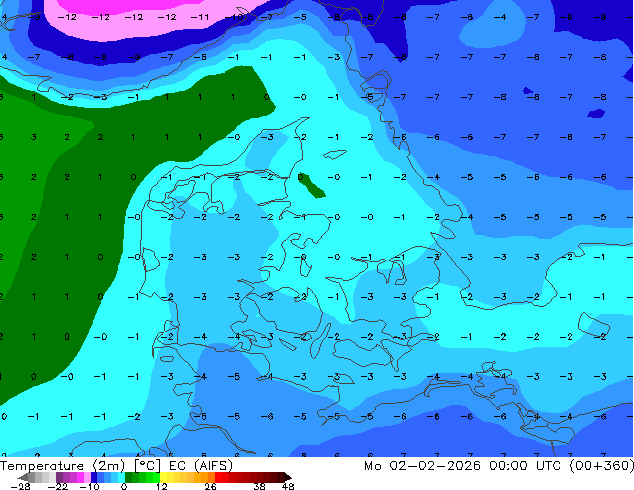Select the 38 legend label
This screenshot has width=634, height=490.
(x=260, y=486)
